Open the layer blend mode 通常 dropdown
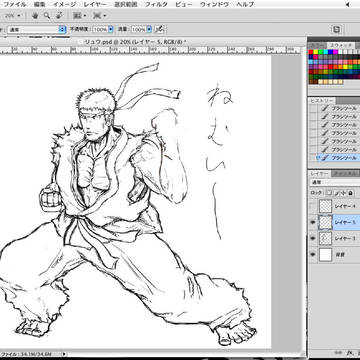 click(x=335, y=182)
